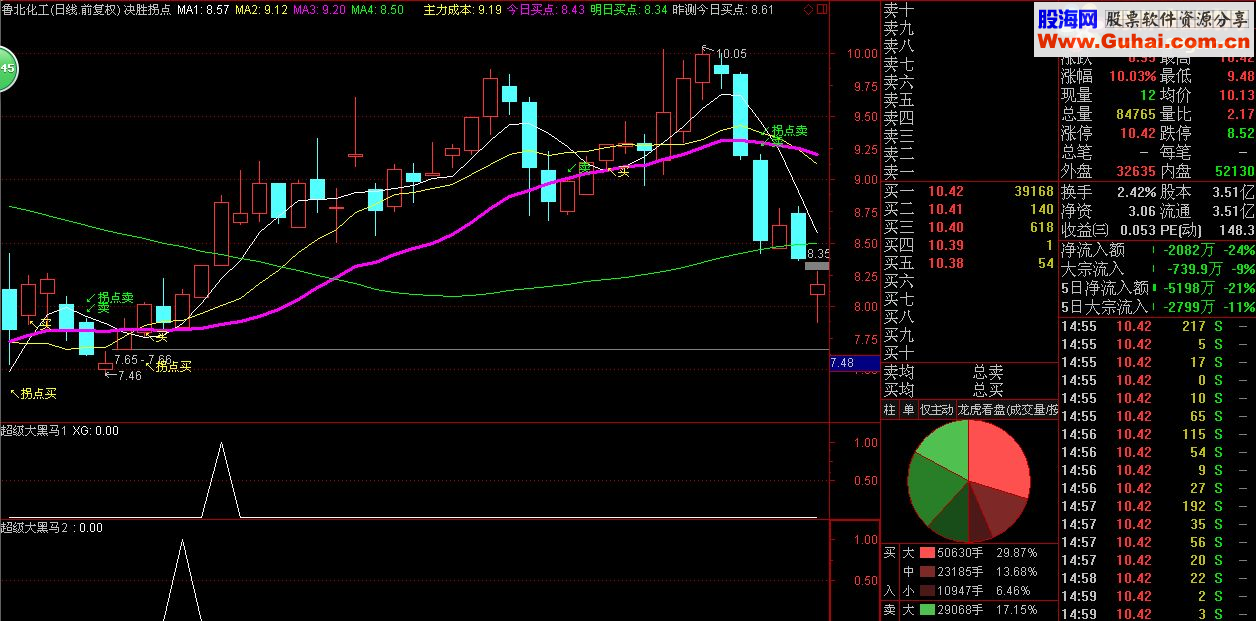This screenshot has height=621, width=1256.
Task: Click the 决胜拐点 indicator name
Action: (x=148, y=9)
